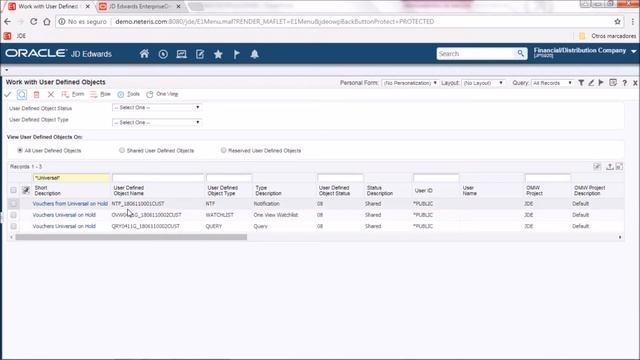This screenshot has height=360, width=640.
Task: Open the Query All Records dropdown
Action: pyautogui.click(x=552, y=83)
